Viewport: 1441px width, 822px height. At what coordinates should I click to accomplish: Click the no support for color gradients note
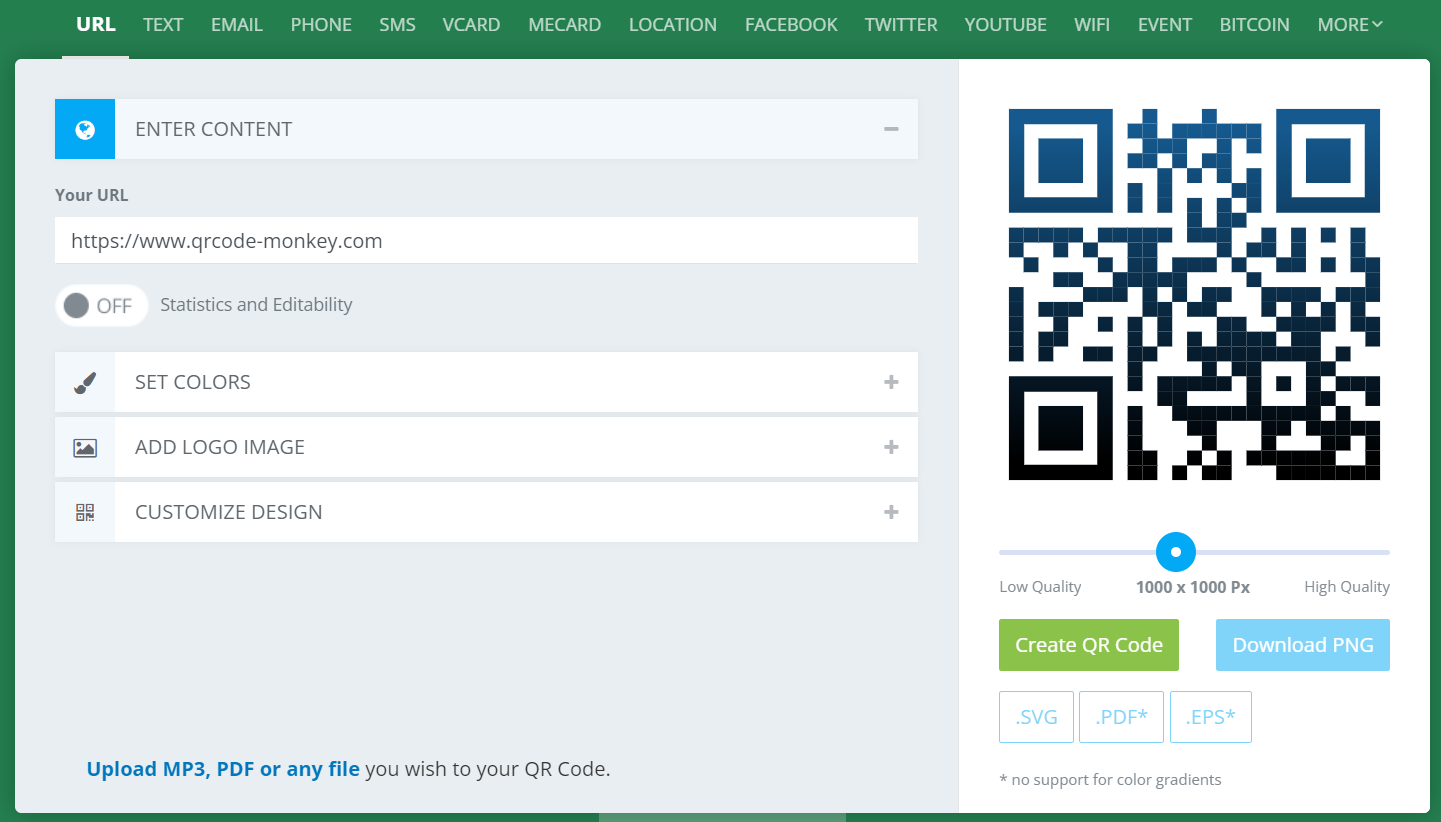coord(1110,779)
